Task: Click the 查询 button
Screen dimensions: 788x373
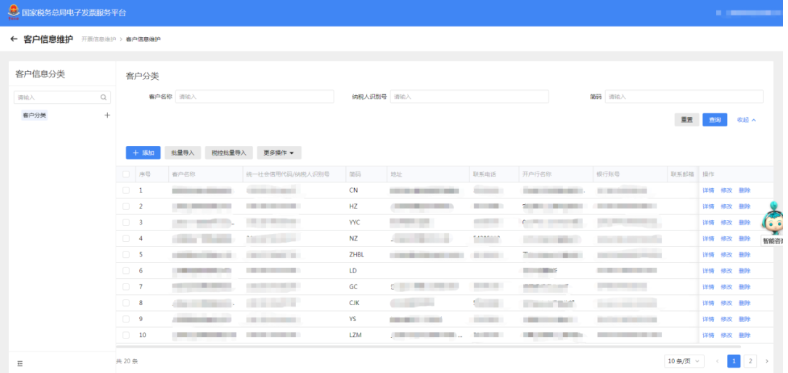Action: click(x=715, y=120)
